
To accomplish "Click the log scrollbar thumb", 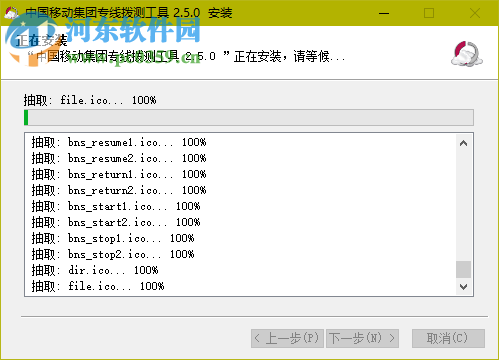I will click(463, 269).
